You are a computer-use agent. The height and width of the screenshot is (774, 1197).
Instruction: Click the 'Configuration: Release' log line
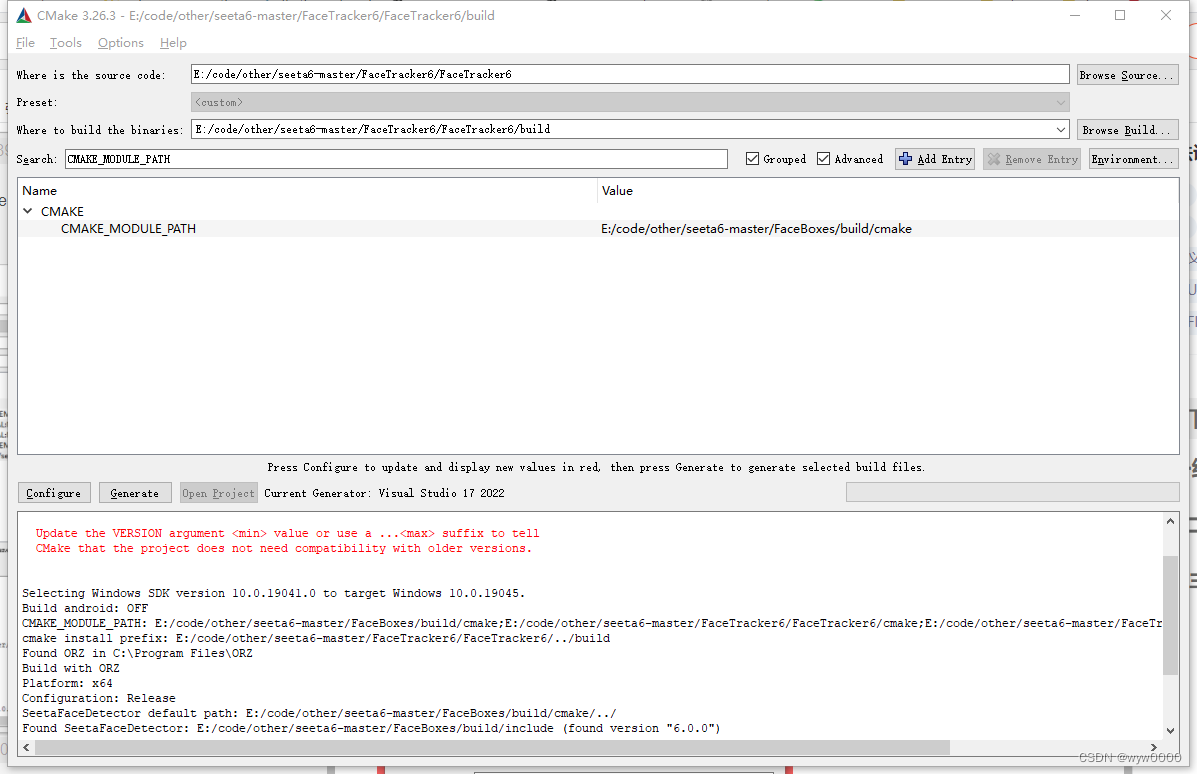coord(98,698)
